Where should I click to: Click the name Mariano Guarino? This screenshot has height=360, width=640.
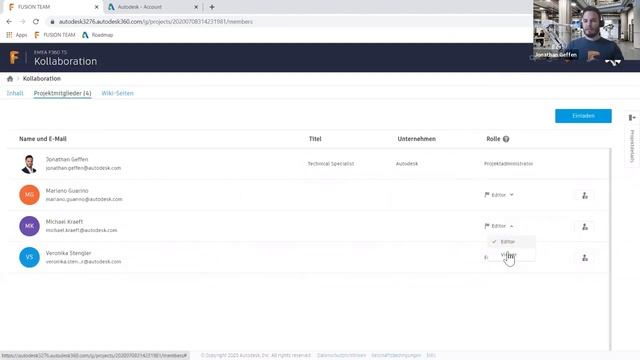67,191
